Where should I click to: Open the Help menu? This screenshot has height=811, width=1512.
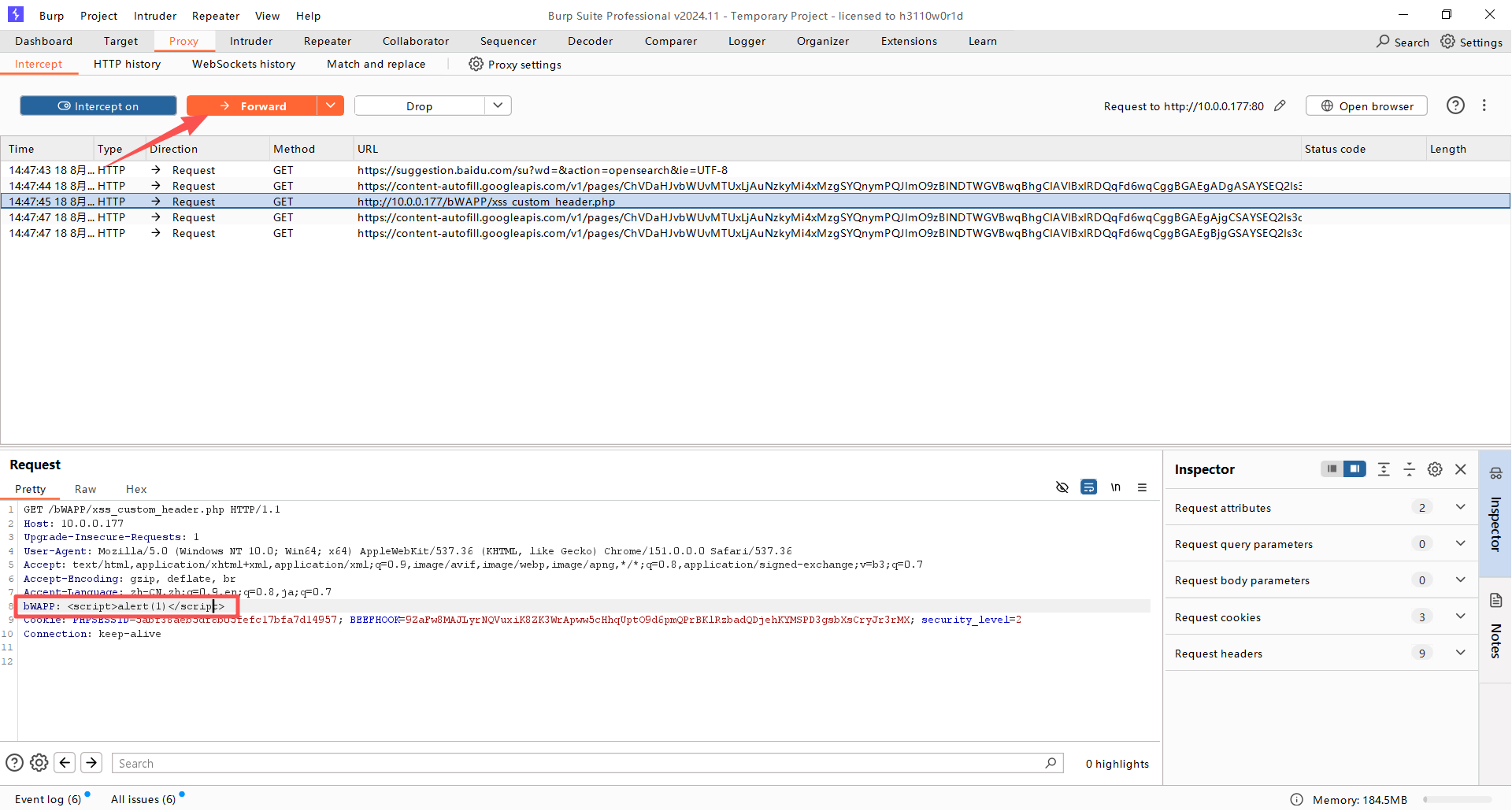(x=309, y=16)
